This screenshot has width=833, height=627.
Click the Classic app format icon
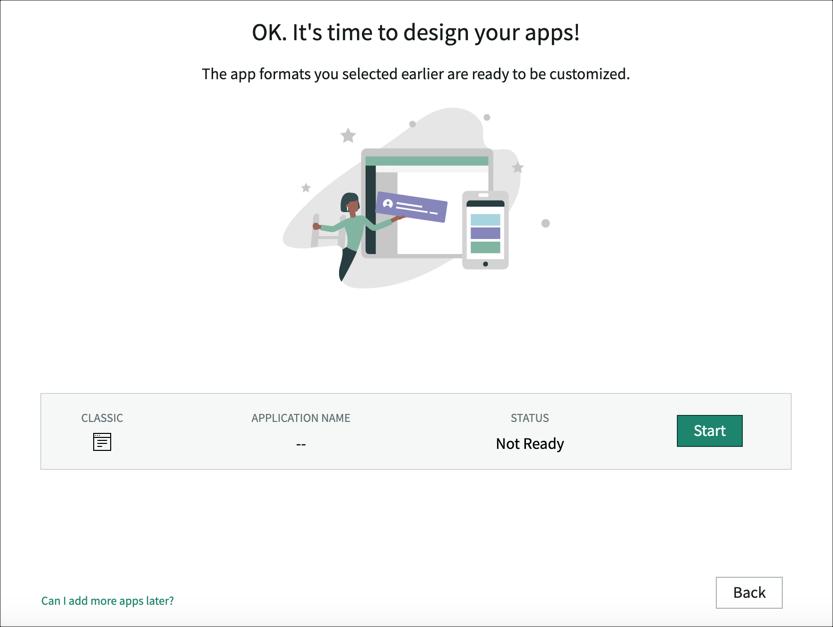point(102,442)
